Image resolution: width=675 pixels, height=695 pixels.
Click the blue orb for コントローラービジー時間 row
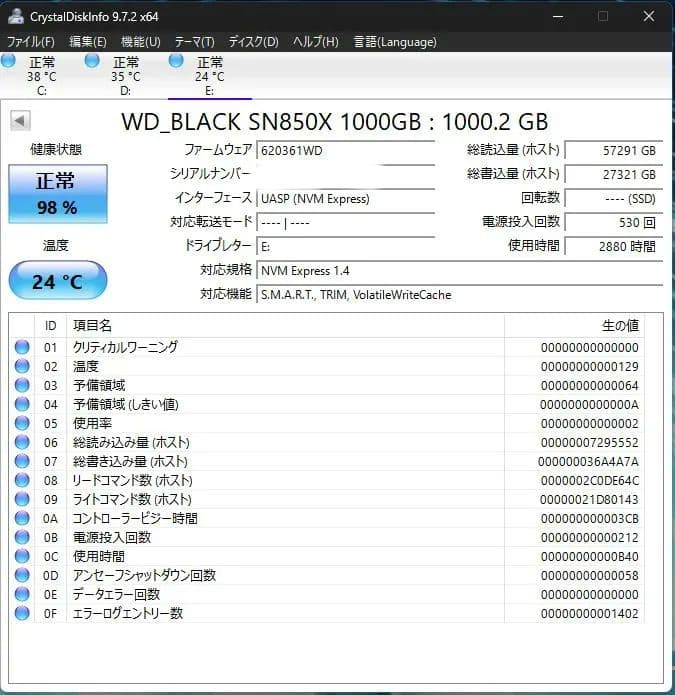coord(22,518)
